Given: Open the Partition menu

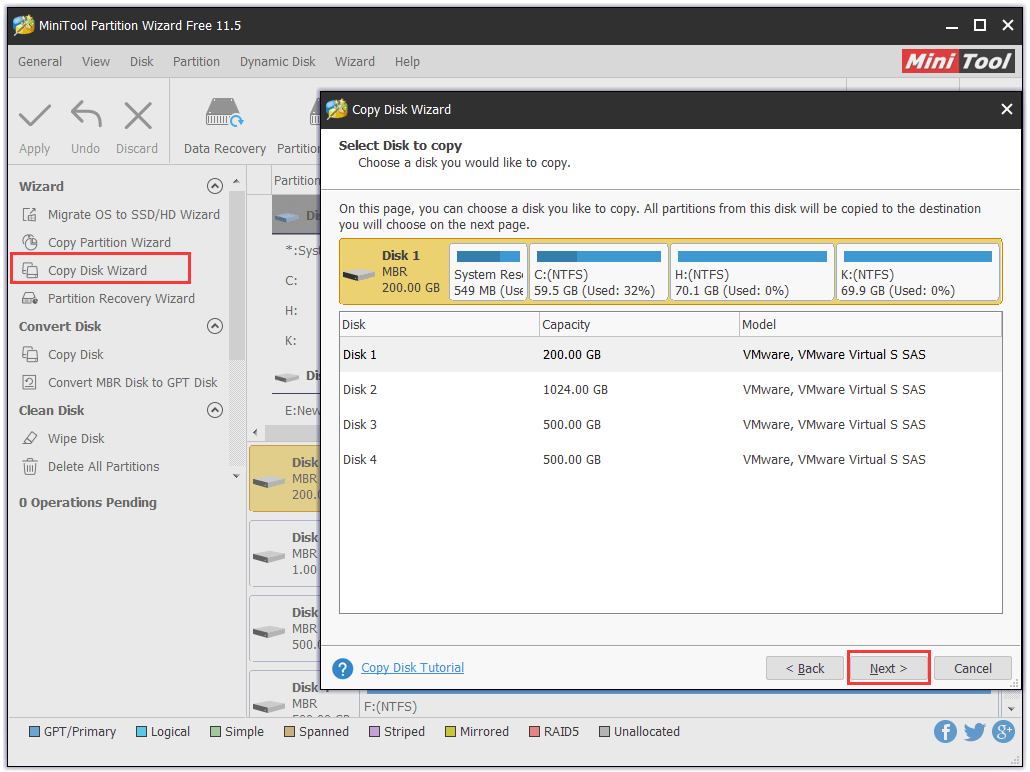Looking at the screenshot, I should coord(196,62).
